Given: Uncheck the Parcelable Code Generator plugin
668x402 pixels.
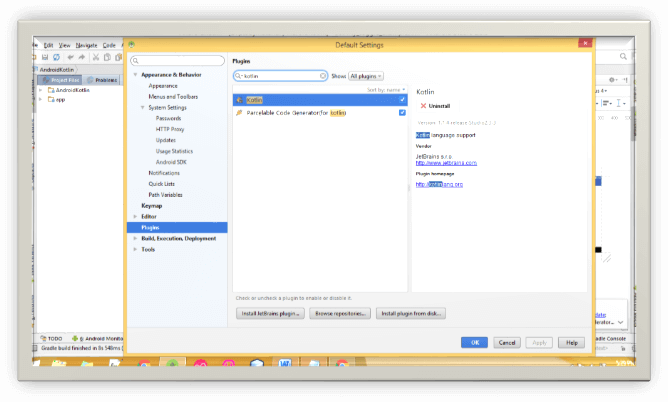Looking at the screenshot, I should [402, 112].
